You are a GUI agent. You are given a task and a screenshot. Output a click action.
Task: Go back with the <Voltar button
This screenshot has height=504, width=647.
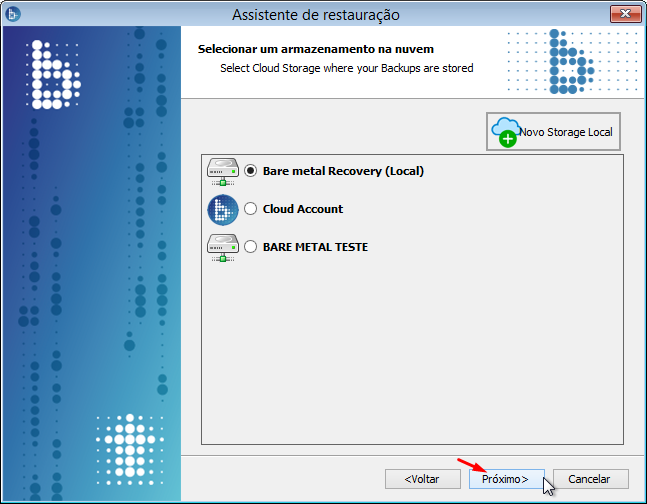pyautogui.click(x=423, y=479)
